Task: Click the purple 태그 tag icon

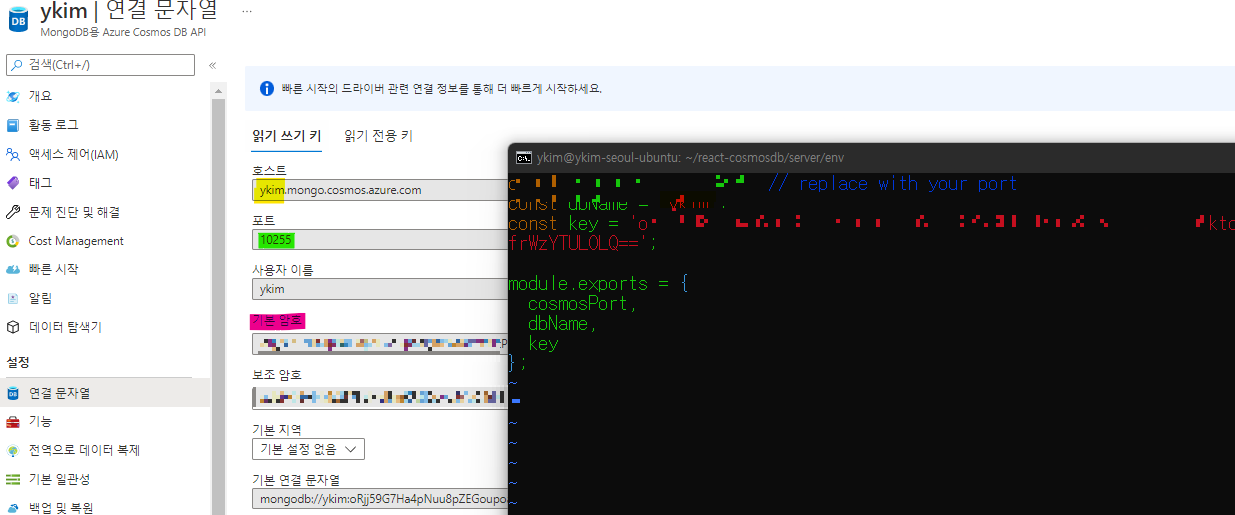Action: point(13,183)
